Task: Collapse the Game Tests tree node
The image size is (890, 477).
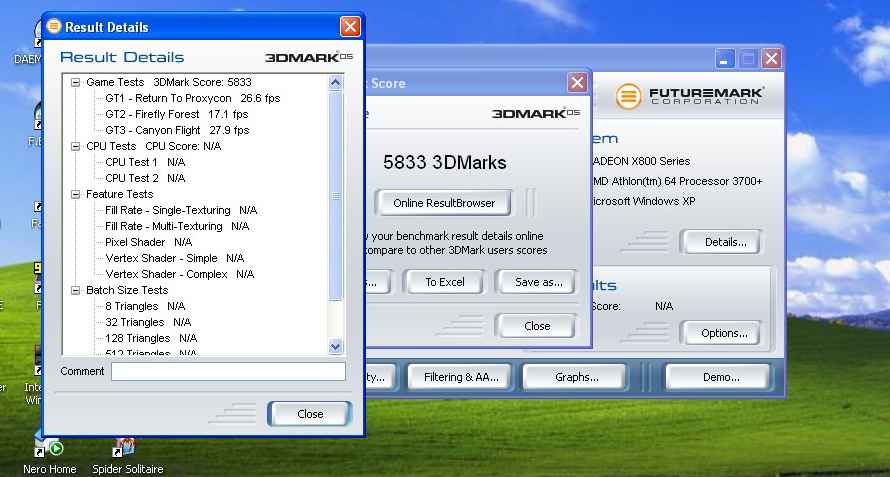Action: (75, 82)
